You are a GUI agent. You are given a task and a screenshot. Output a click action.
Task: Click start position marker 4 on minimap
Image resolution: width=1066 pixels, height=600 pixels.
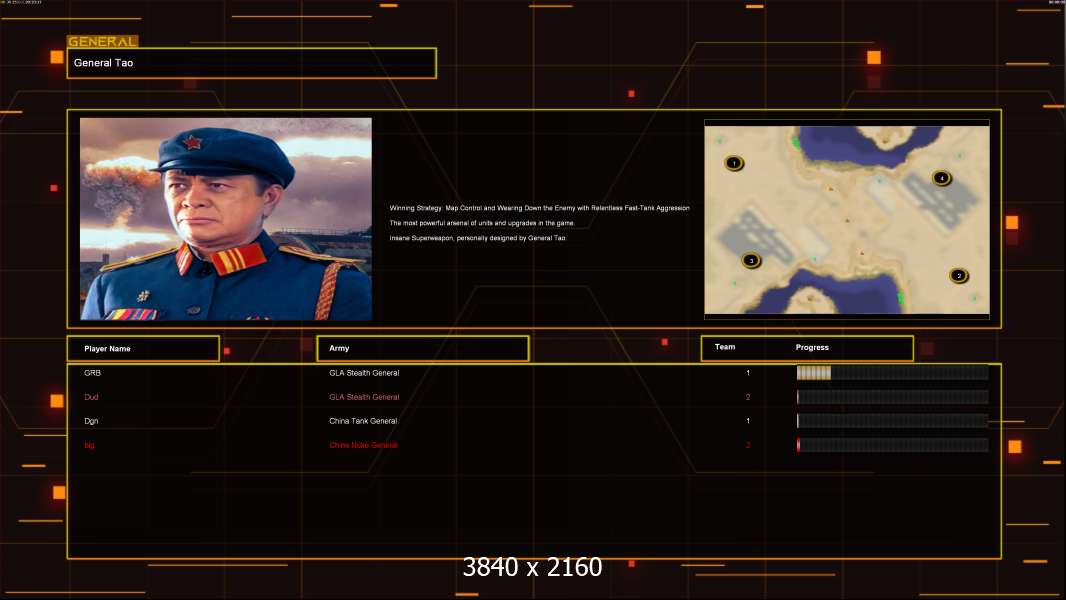point(942,178)
